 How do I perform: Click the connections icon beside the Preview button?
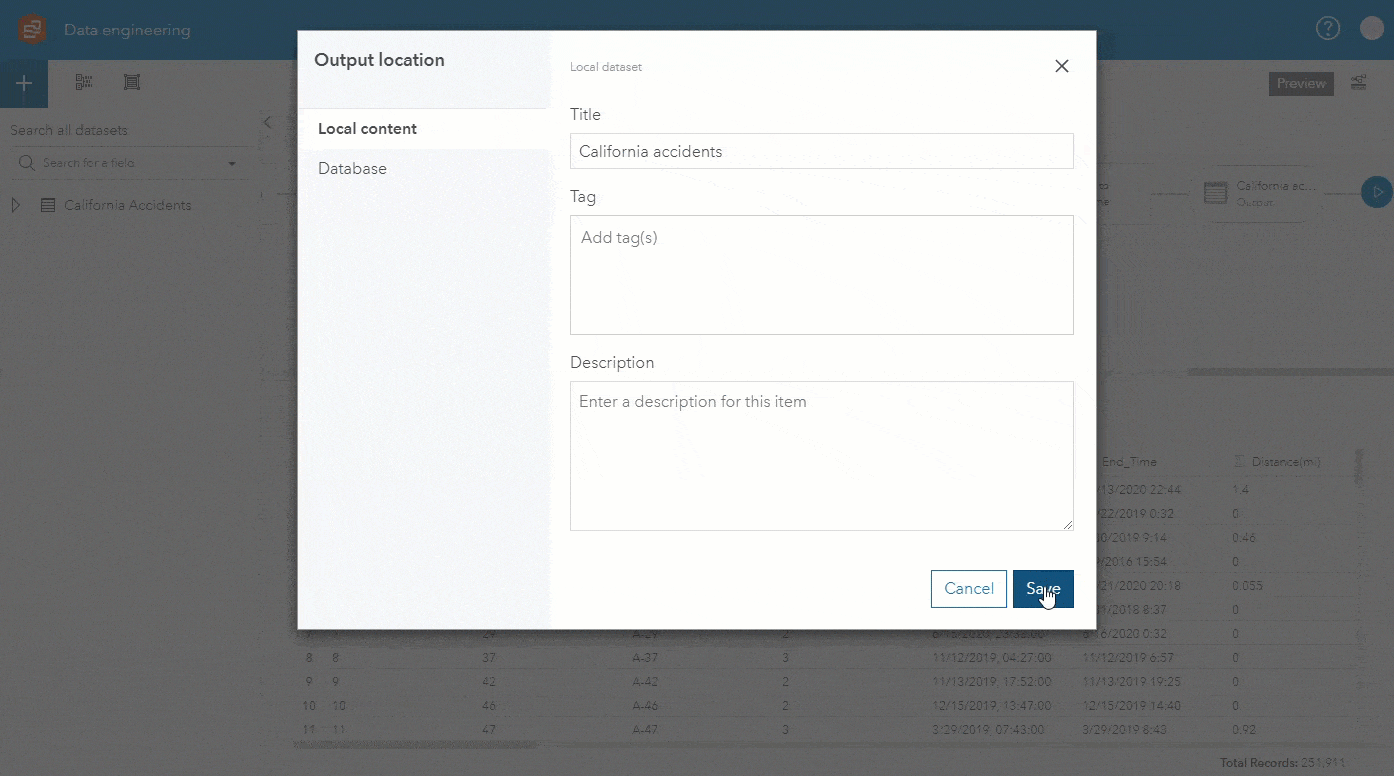pyautogui.click(x=1359, y=84)
